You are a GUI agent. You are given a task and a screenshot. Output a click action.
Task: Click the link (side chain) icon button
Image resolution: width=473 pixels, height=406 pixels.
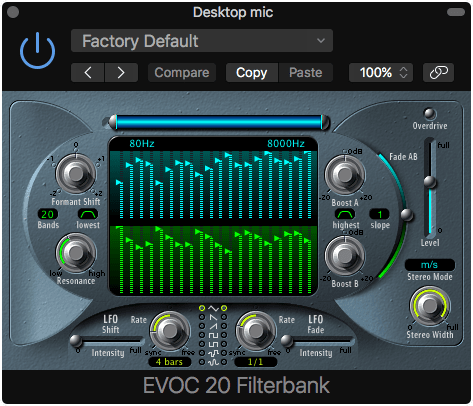(x=438, y=72)
